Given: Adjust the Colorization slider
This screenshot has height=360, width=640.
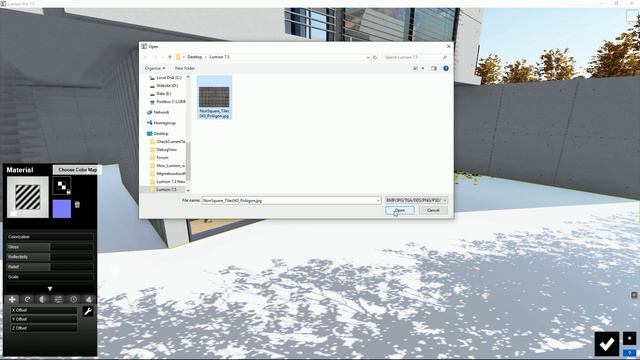Looking at the screenshot, I should (50, 237).
